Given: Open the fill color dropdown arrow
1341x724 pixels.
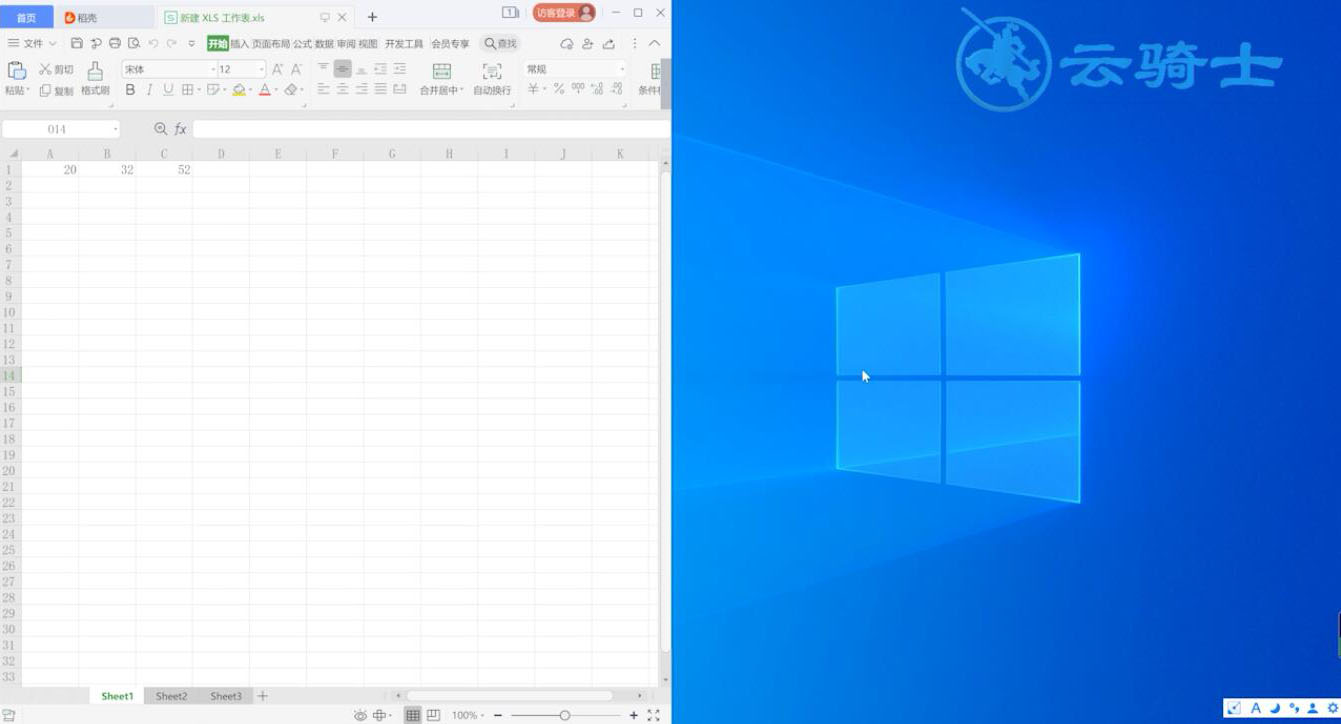Looking at the screenshot, I should (251, 90).
